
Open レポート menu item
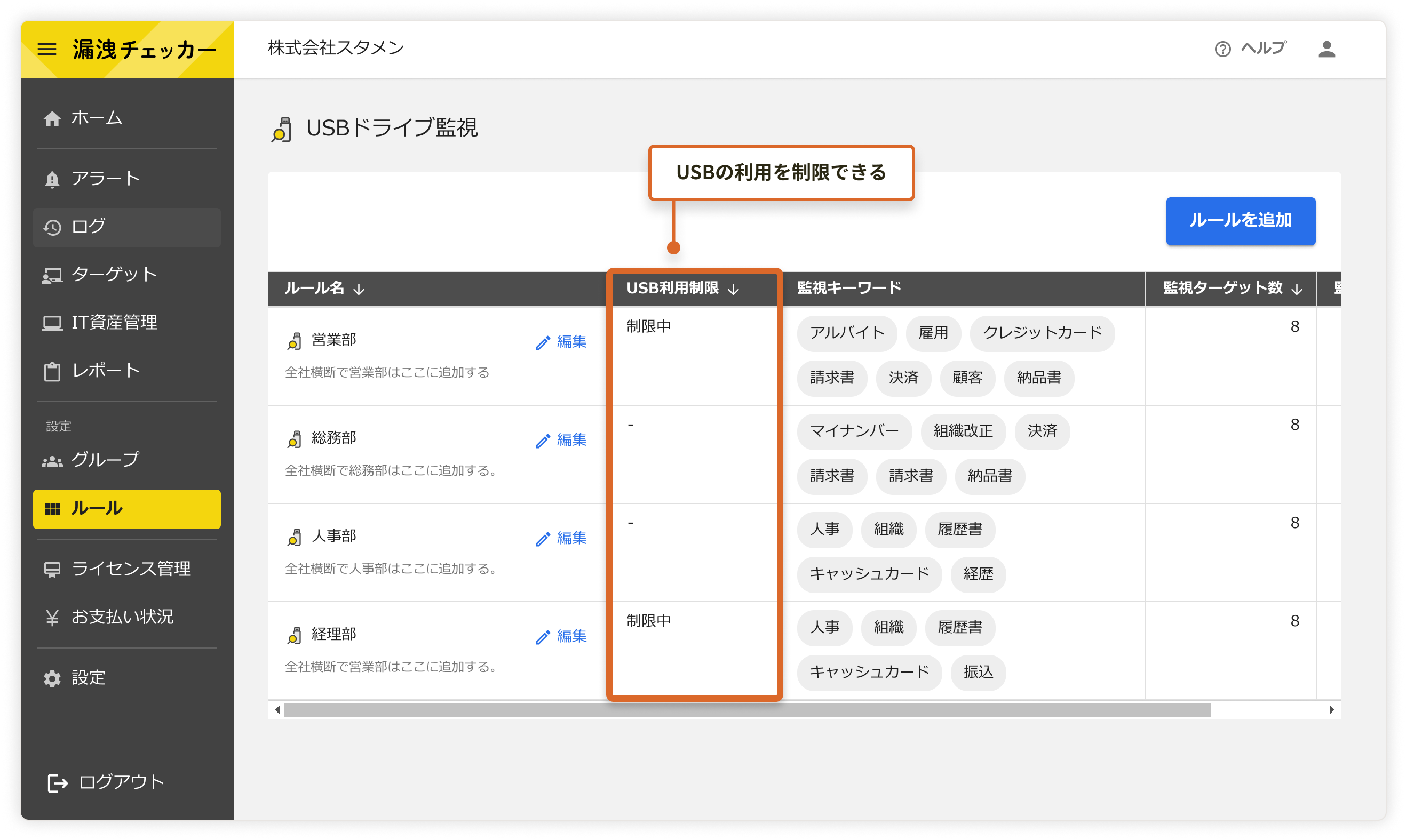[127, 371]
